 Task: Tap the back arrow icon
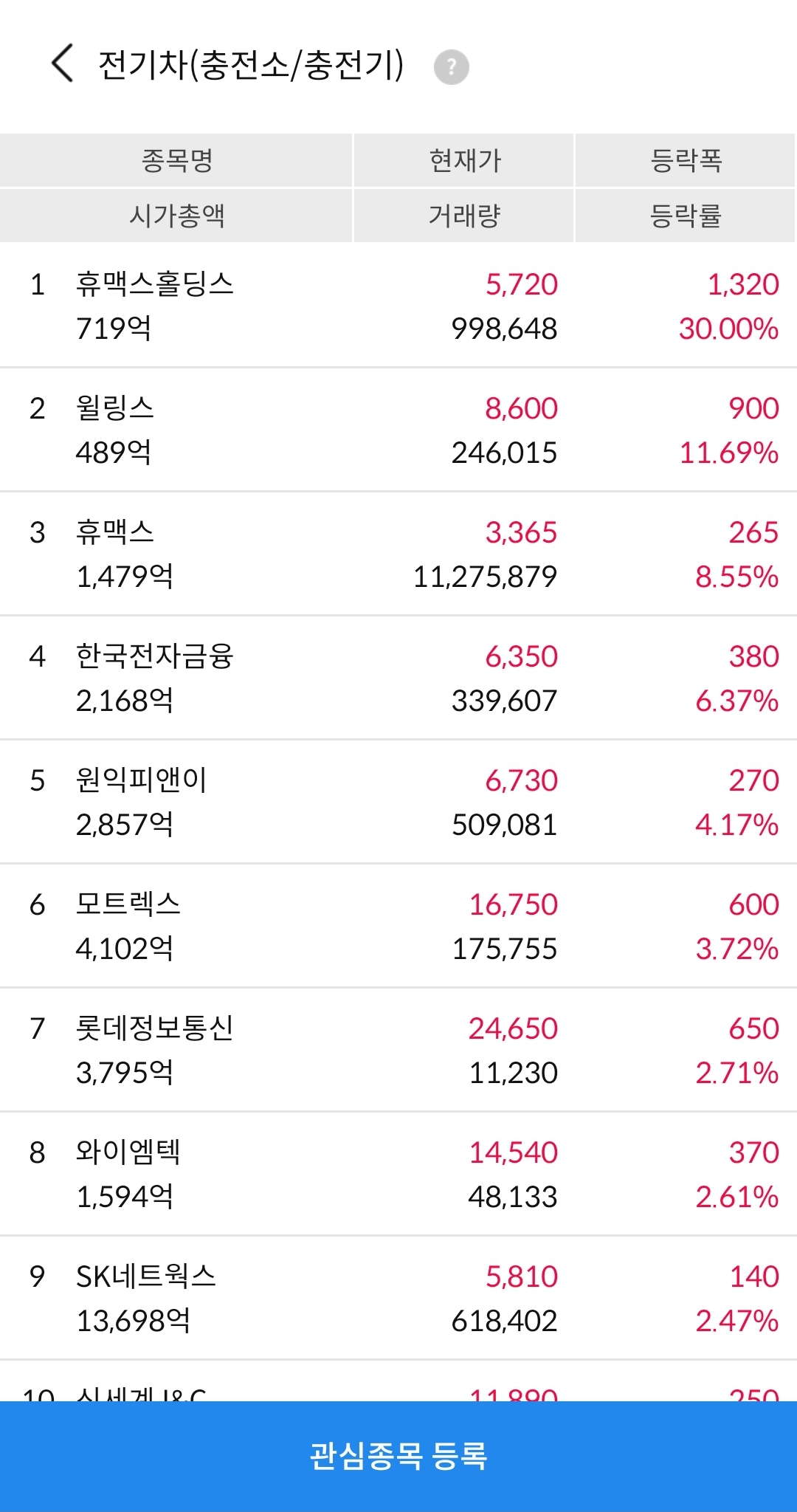point(63,63)
